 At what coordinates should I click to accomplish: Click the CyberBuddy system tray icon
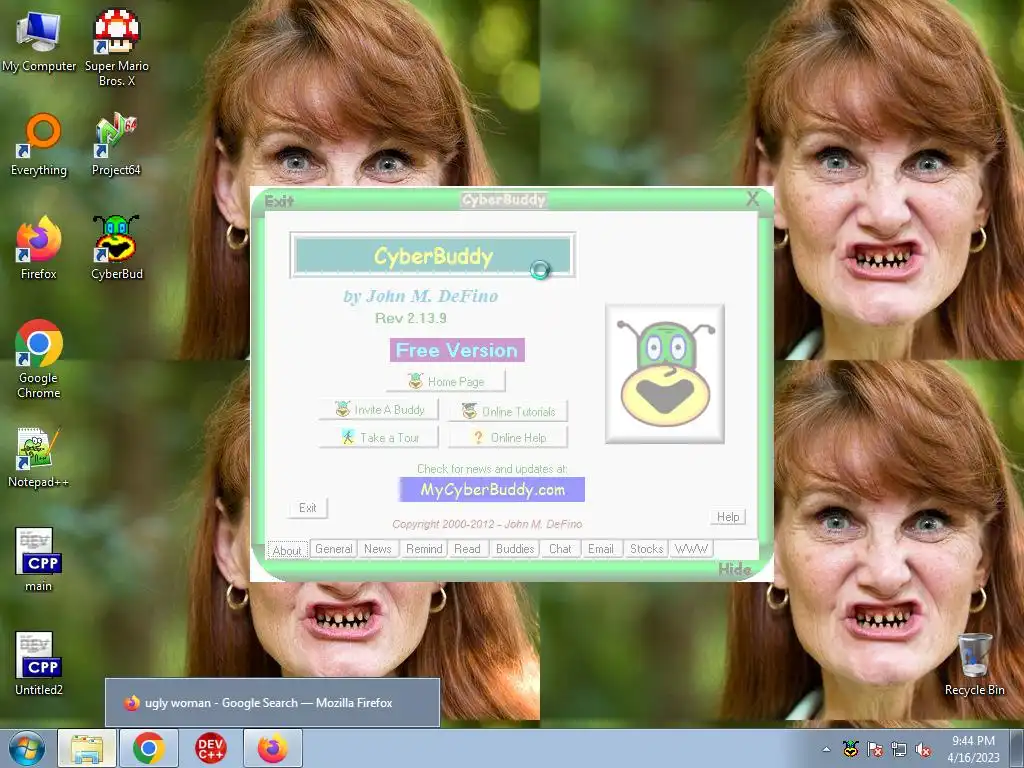point(850,749)
